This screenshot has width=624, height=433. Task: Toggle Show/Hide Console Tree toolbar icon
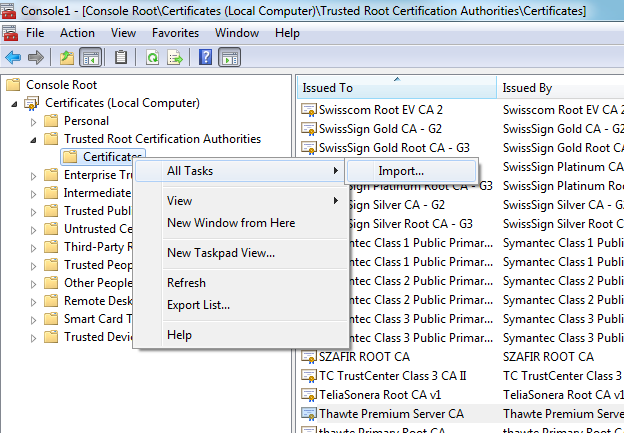pyautogui.click(x=90, y=57)
